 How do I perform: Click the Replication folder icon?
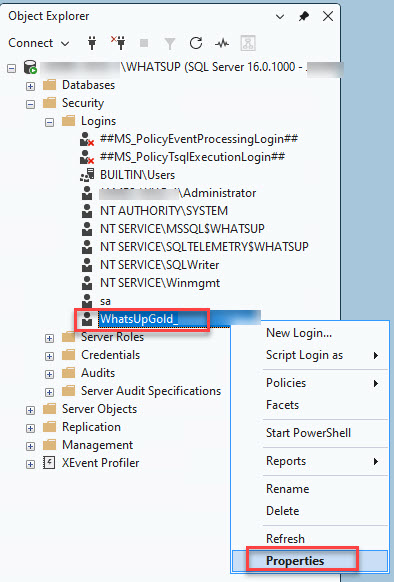coord(49,426)
